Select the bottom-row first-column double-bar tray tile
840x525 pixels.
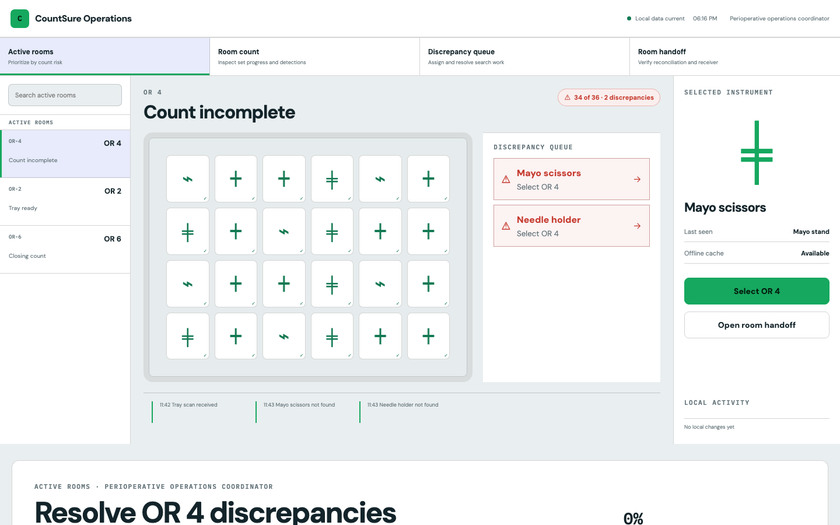click(188, 336)
